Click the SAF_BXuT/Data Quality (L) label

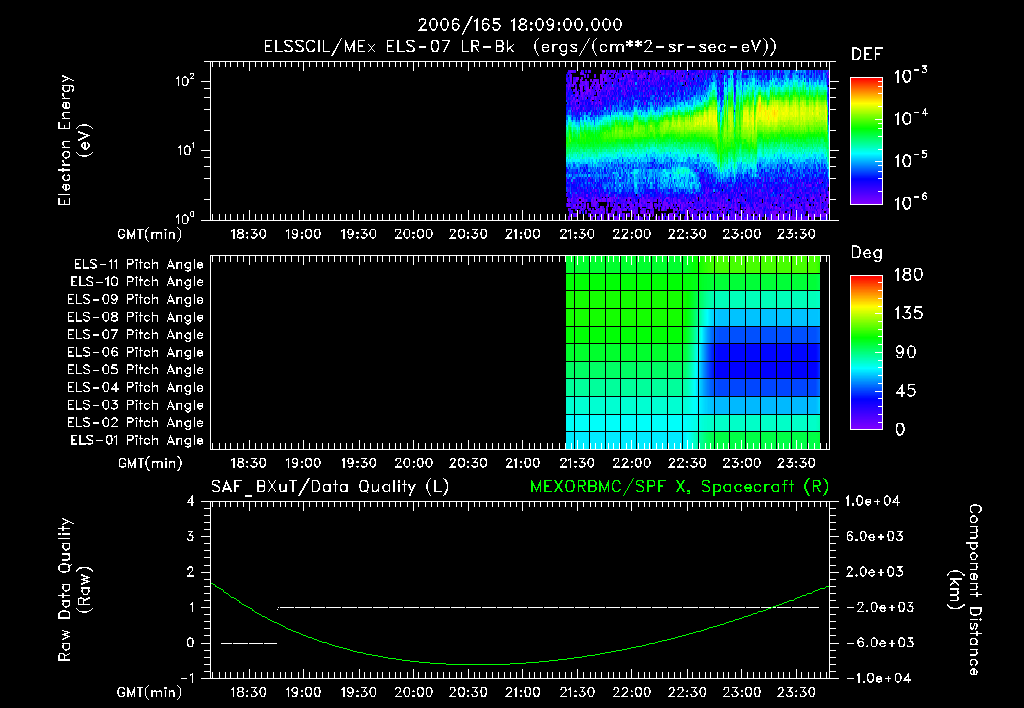(x=330, y=487)
